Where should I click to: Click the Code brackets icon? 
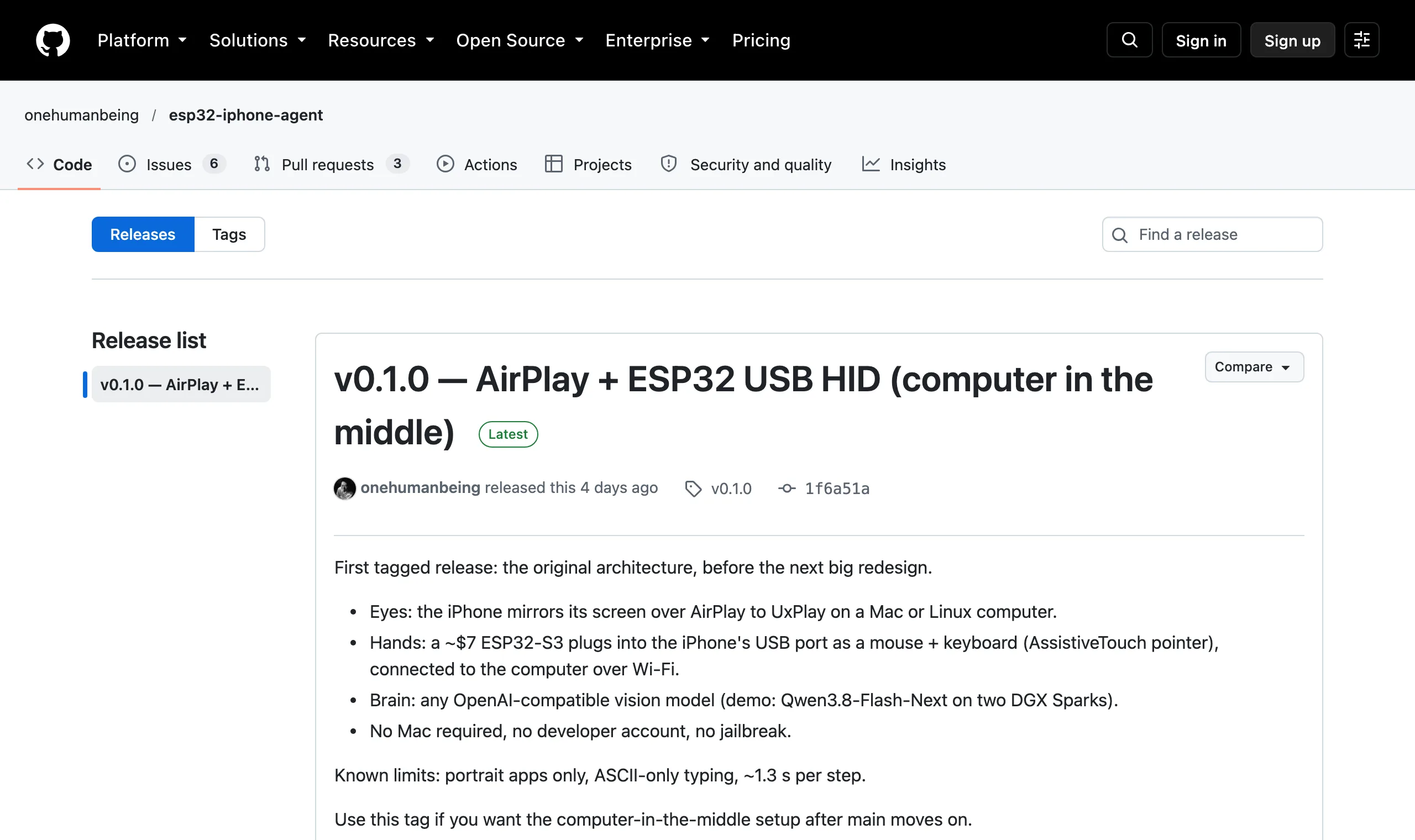pos(35,164)
